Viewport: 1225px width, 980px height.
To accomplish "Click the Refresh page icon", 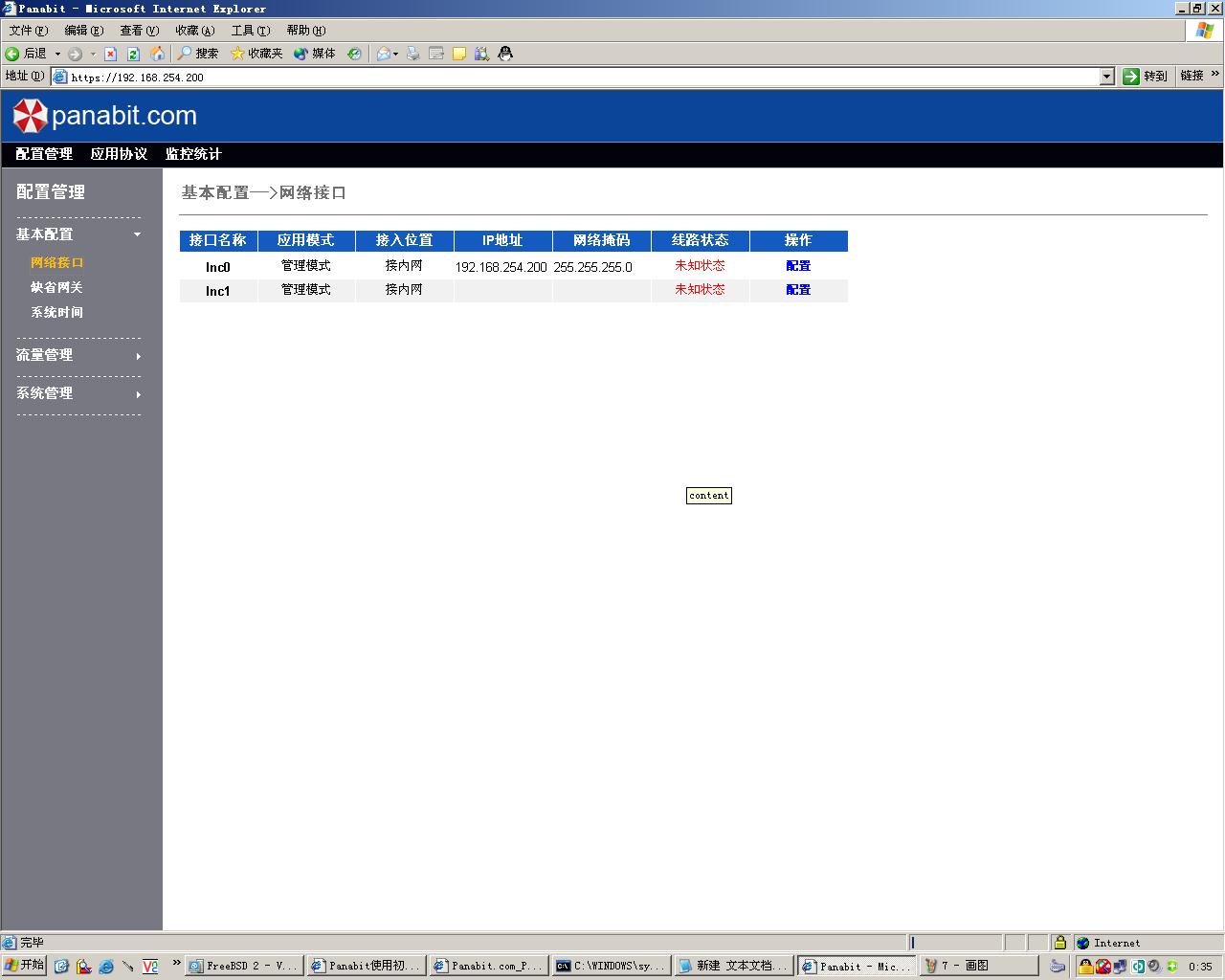I will [x=133, y=54].
